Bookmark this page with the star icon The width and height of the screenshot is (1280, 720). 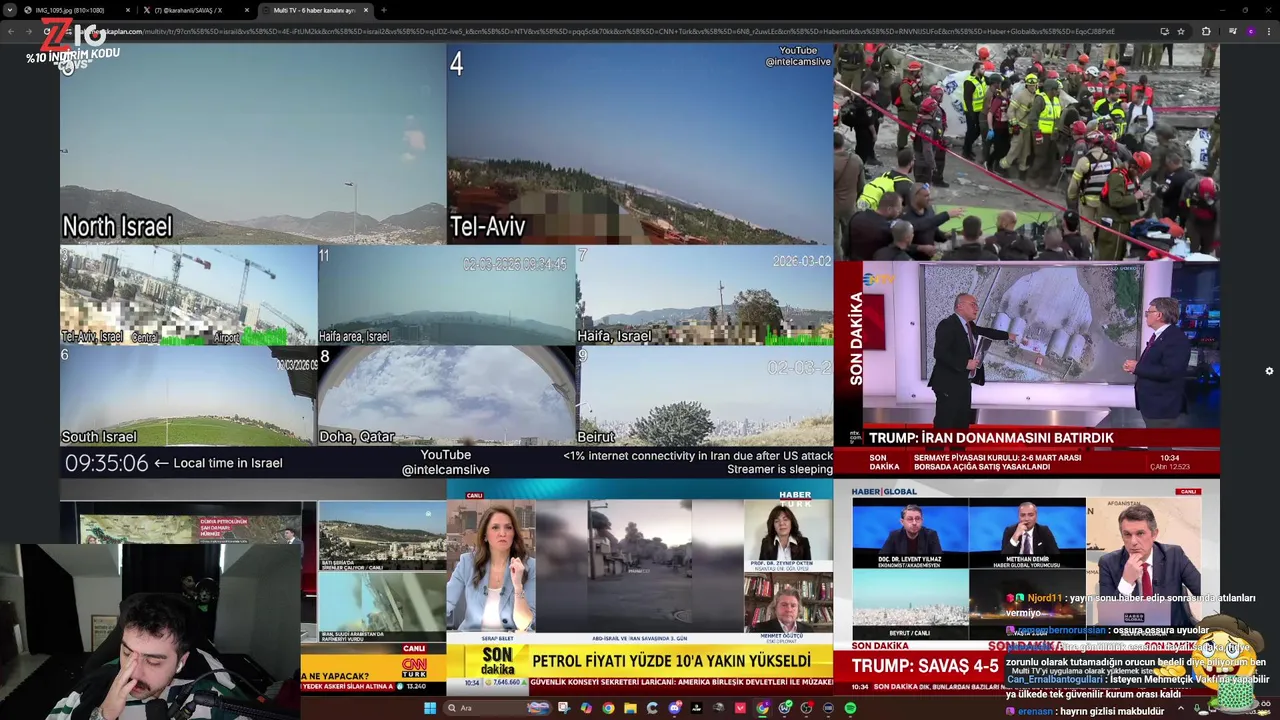(x=1181, y=31)
